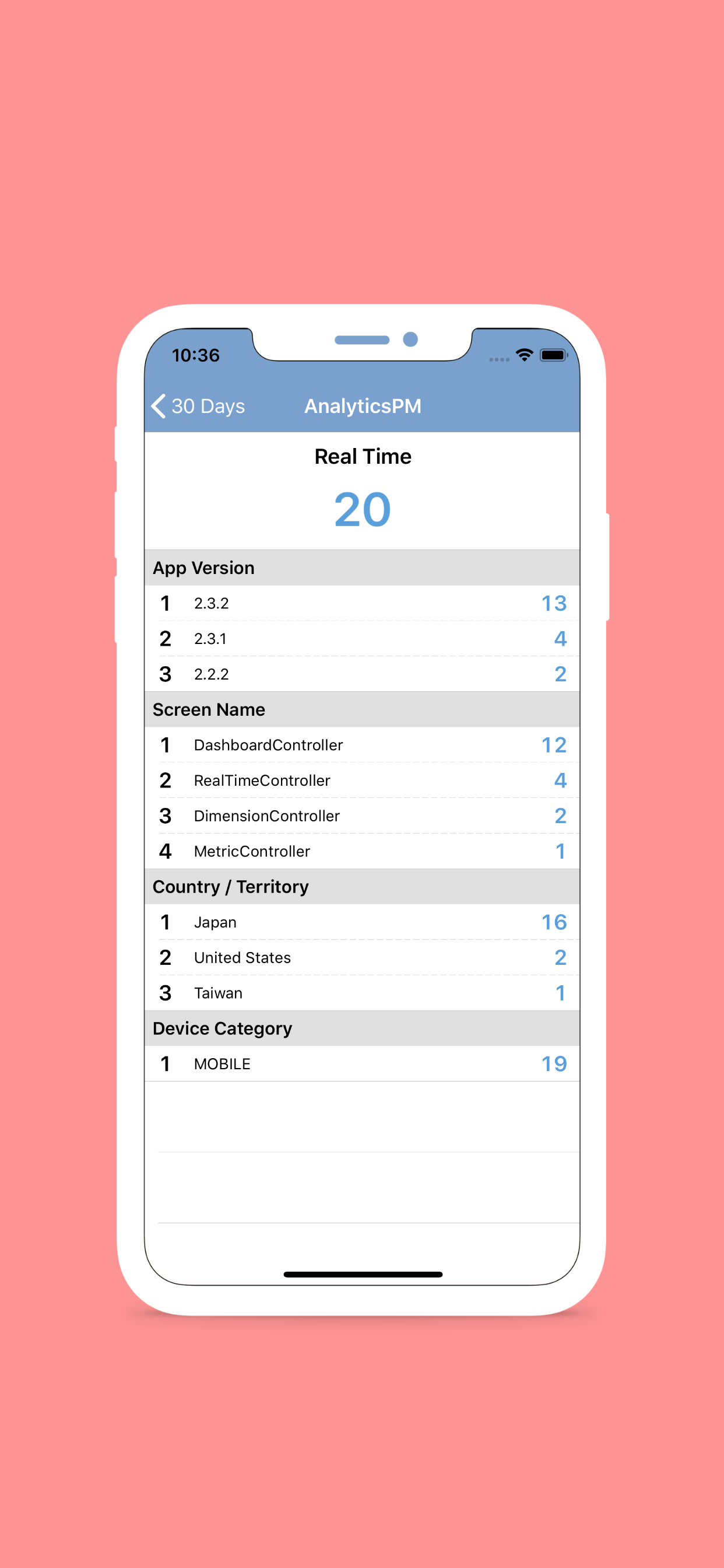
Task: Tap the back chevron arrow
Action: [x=158, y=406]
